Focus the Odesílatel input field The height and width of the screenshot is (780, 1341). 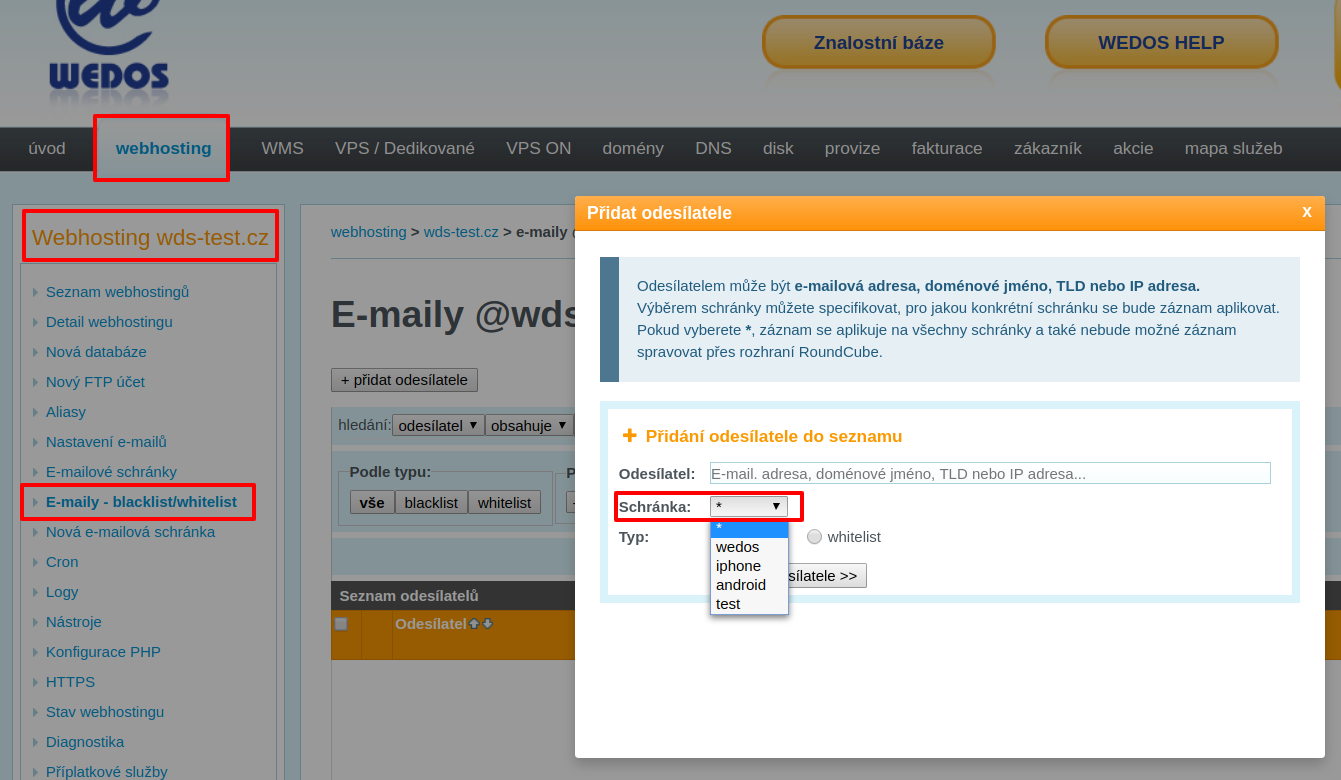coord(989,473)
